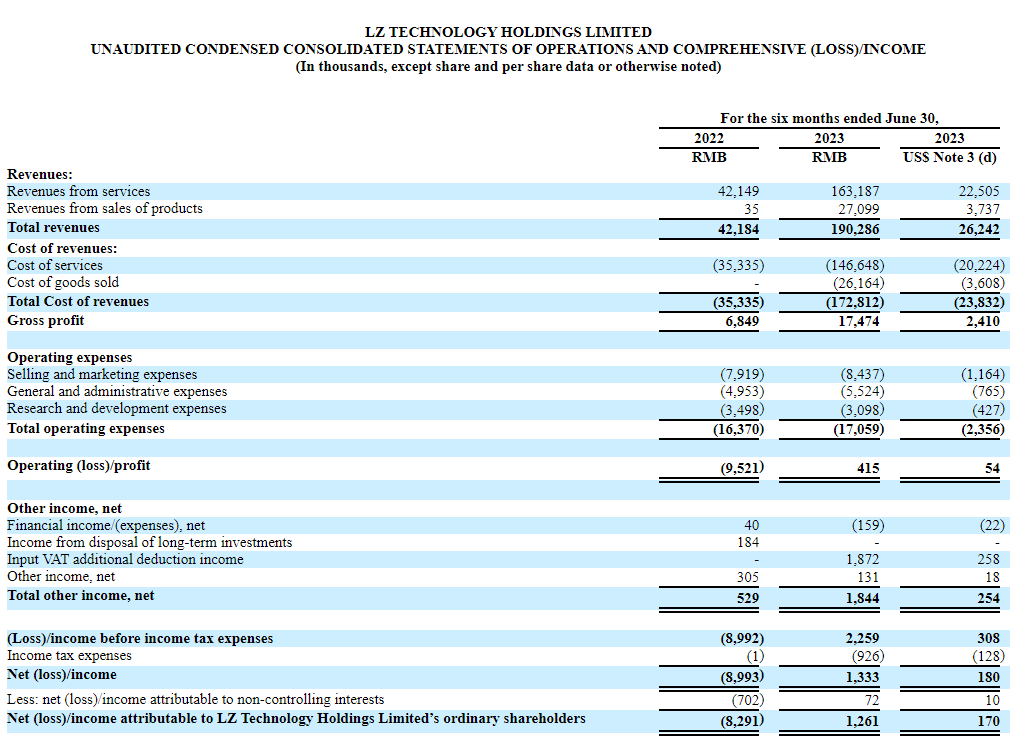The image size is (1011, 741).
Task: Click '(Loss)/income before income tax expenses' label
Action: (x=140, y=638)
